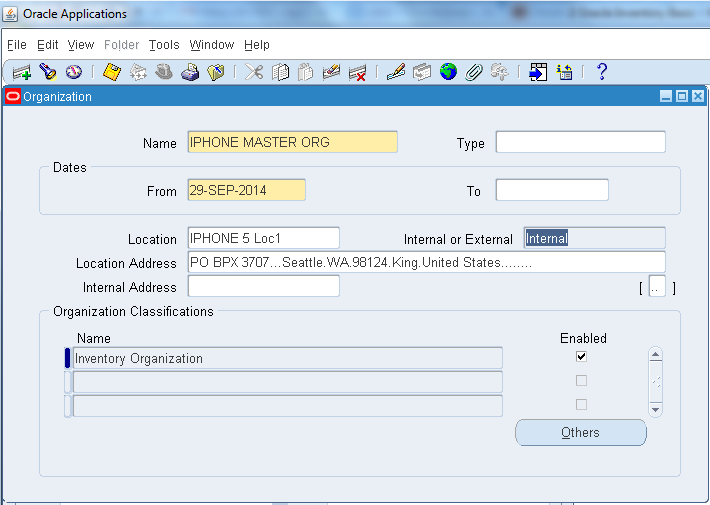
Task: Click the Folder Tools toolbar icon
Action: (499, 72)
